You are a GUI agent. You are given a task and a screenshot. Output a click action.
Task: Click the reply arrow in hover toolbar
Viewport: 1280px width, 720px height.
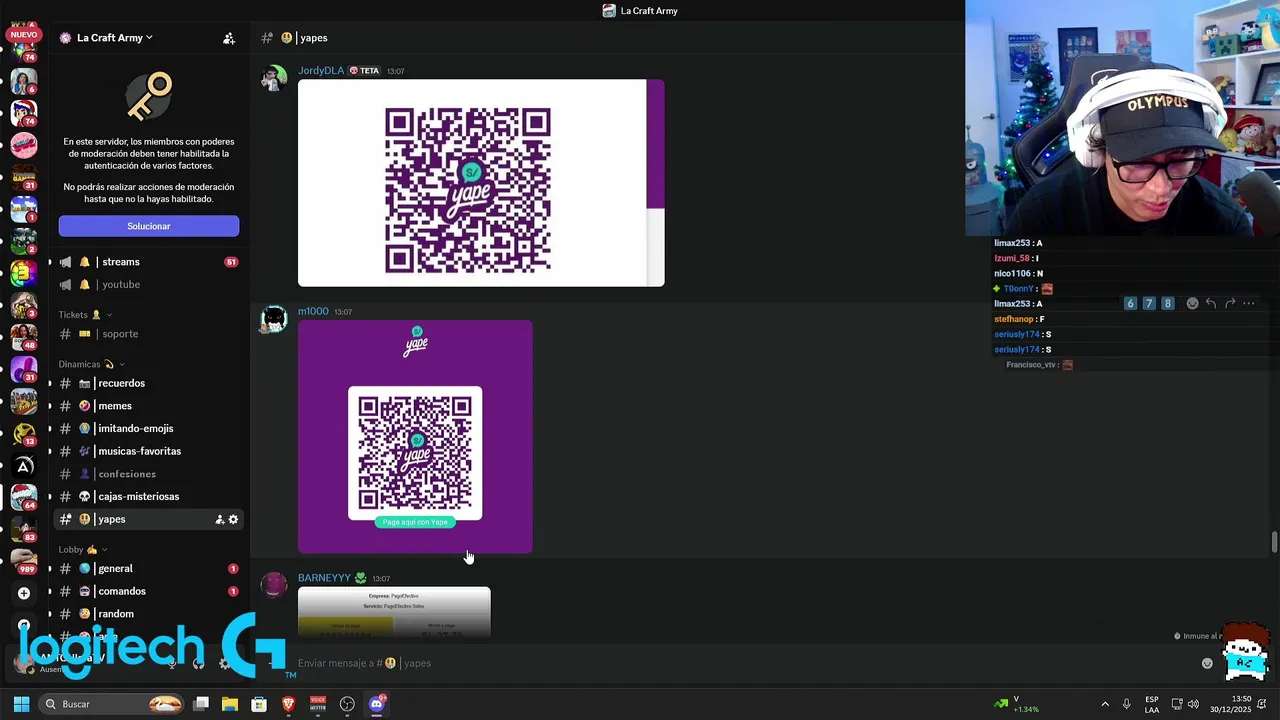click(x=1211, y=303)
